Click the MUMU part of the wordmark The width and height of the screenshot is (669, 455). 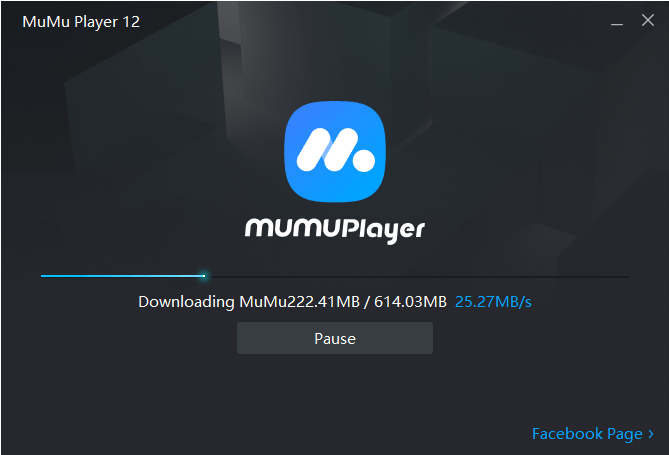coord(293,228)
